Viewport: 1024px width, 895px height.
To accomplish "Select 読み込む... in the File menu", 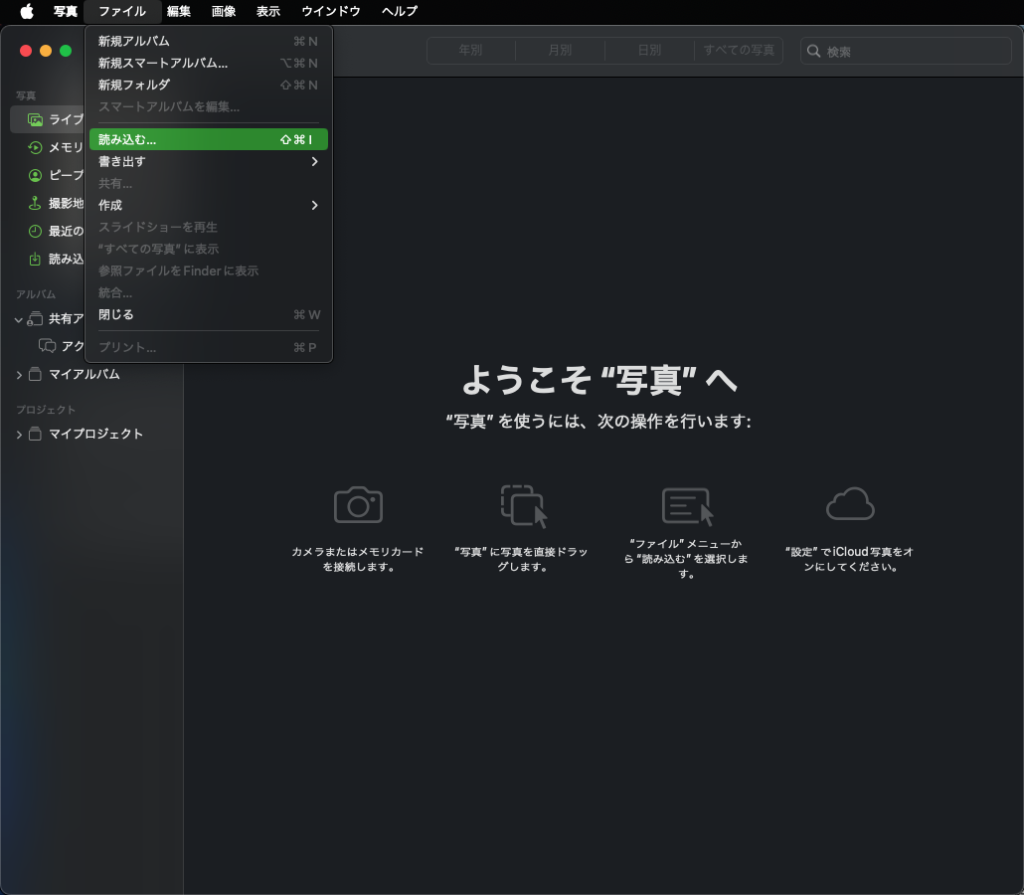I will coord(208,139).
